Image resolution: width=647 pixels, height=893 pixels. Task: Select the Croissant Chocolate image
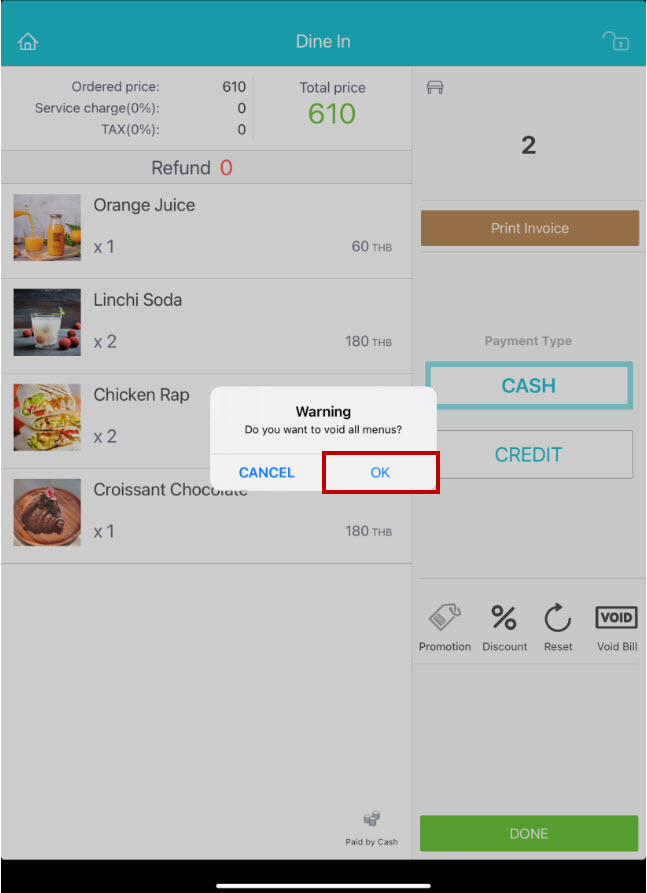(47, 512)
